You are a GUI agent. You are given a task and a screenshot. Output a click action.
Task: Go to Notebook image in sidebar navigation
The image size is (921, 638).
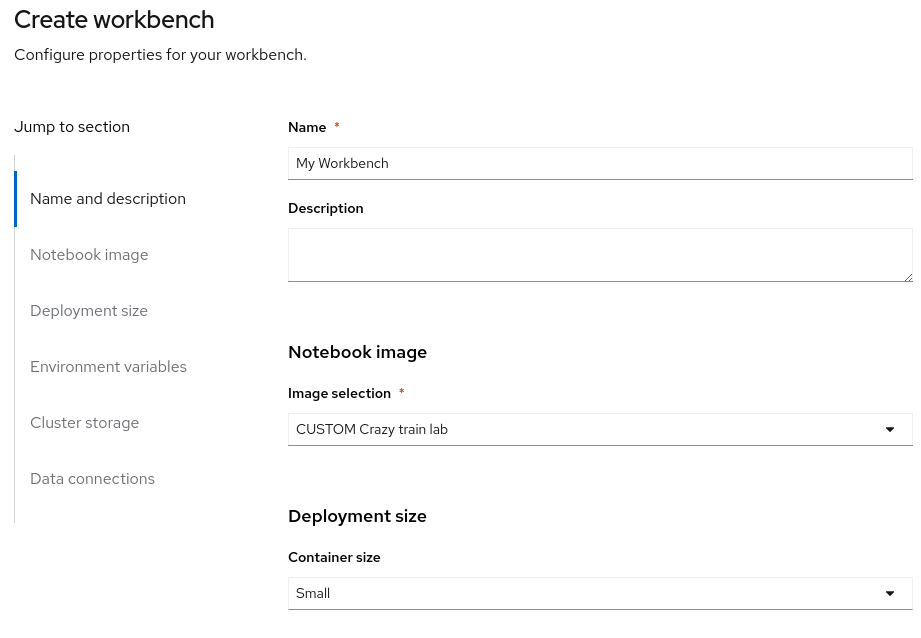point(89,255)
